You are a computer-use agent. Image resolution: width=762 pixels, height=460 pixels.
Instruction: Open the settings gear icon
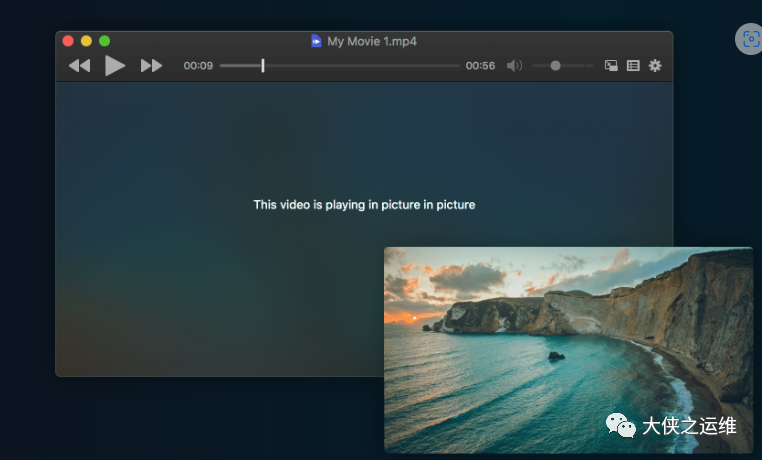[x=655, y=66]
